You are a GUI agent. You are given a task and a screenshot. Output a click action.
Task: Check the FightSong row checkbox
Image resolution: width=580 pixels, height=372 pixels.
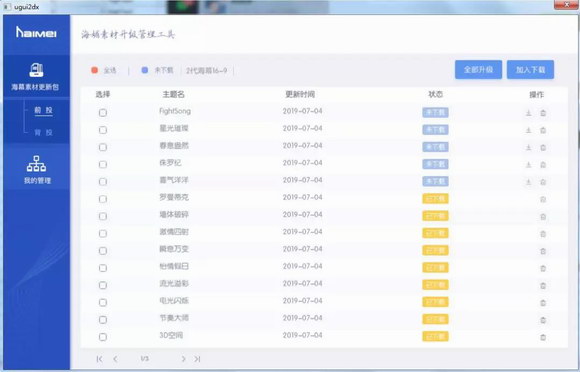[x=103, y=113]
